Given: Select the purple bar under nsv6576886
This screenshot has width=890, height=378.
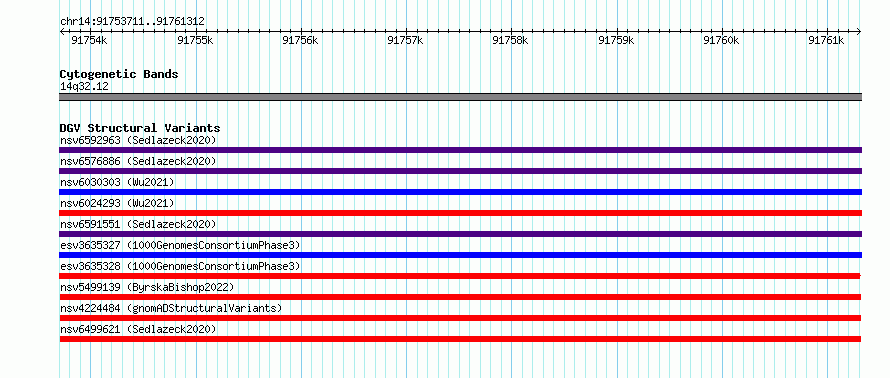Looking at the screenshot, I should [460, 171].
